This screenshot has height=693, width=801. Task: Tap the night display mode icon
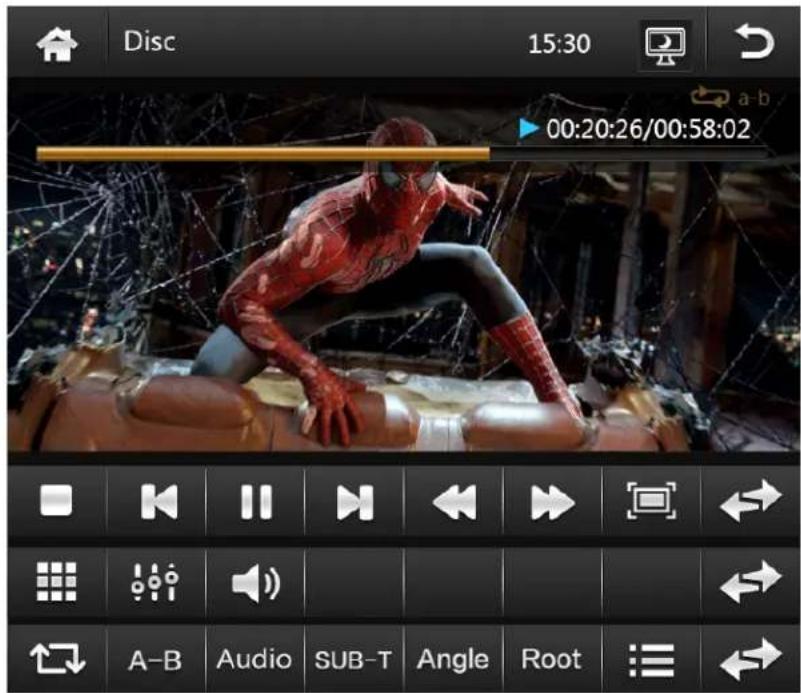click(665, 45)
